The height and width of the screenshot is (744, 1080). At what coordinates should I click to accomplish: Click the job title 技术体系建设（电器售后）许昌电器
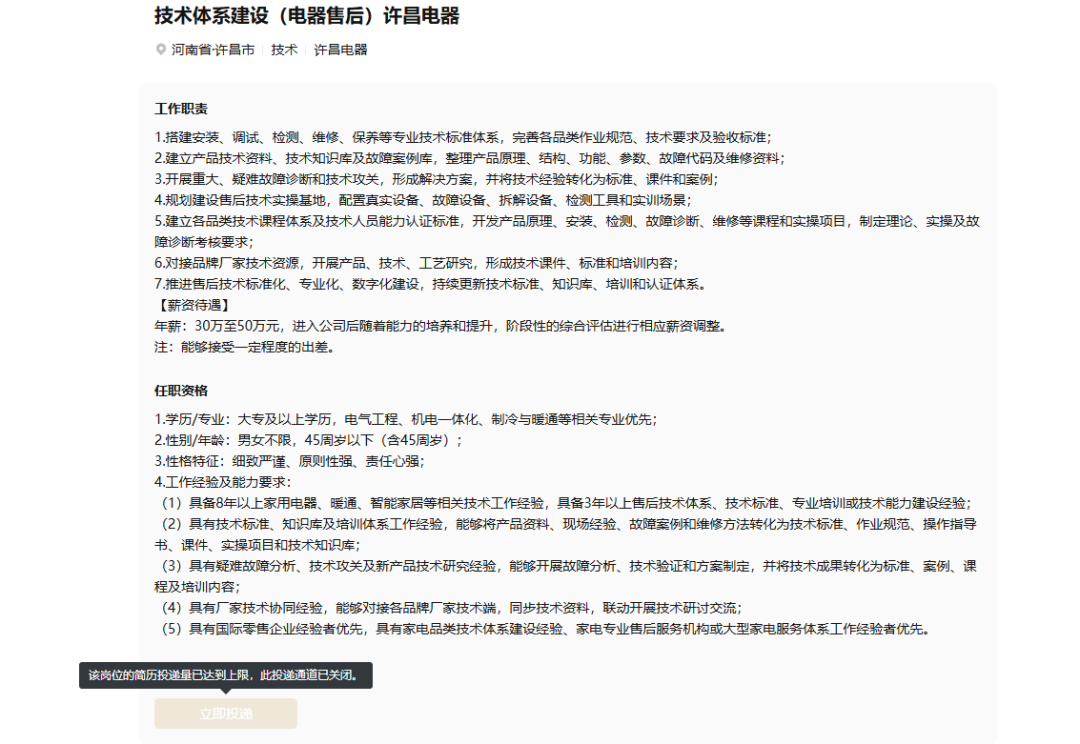307,16
